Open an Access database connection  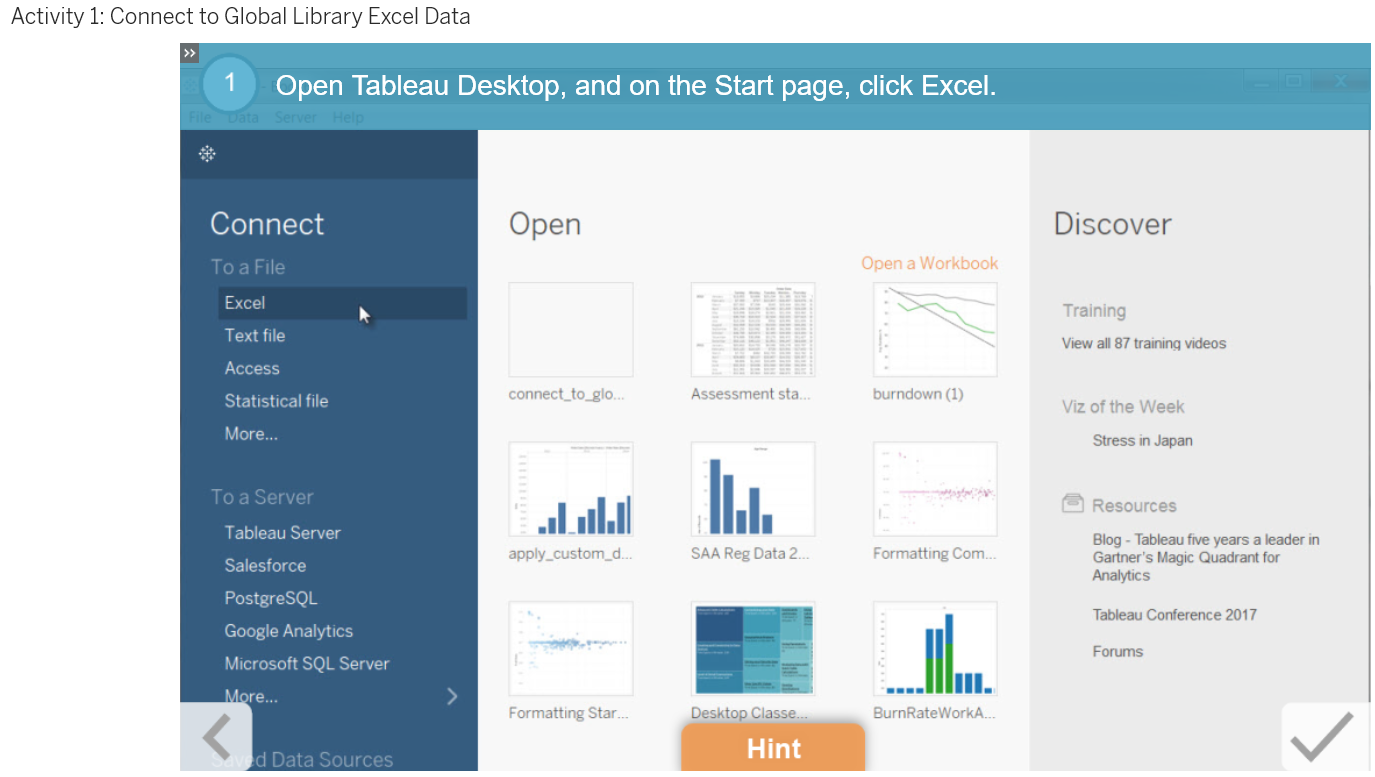click(251, 368)
